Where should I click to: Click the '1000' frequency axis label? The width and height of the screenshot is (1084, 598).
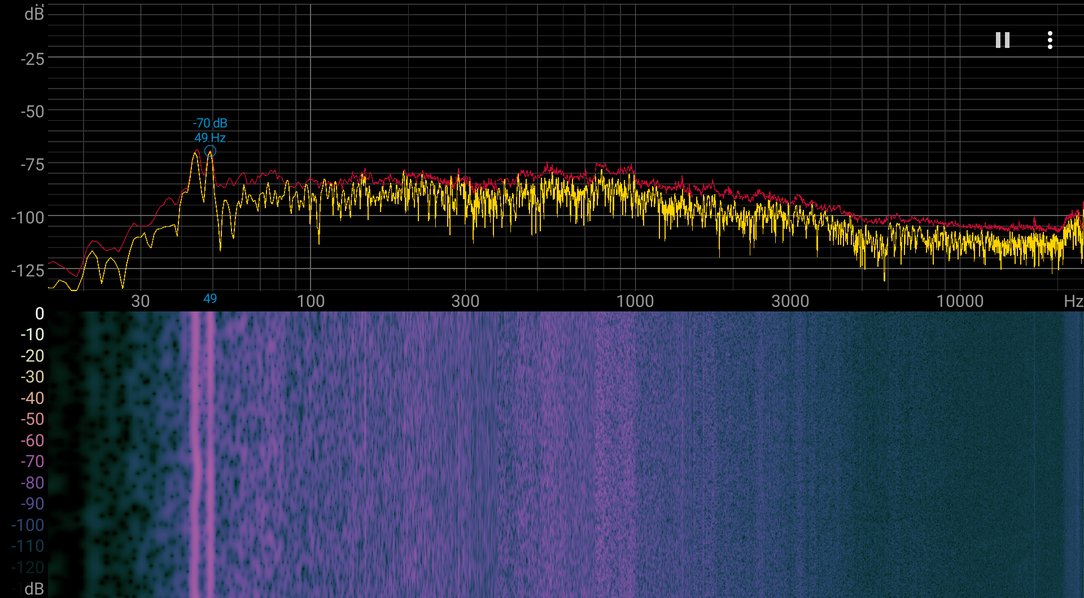tap(635, 301)
